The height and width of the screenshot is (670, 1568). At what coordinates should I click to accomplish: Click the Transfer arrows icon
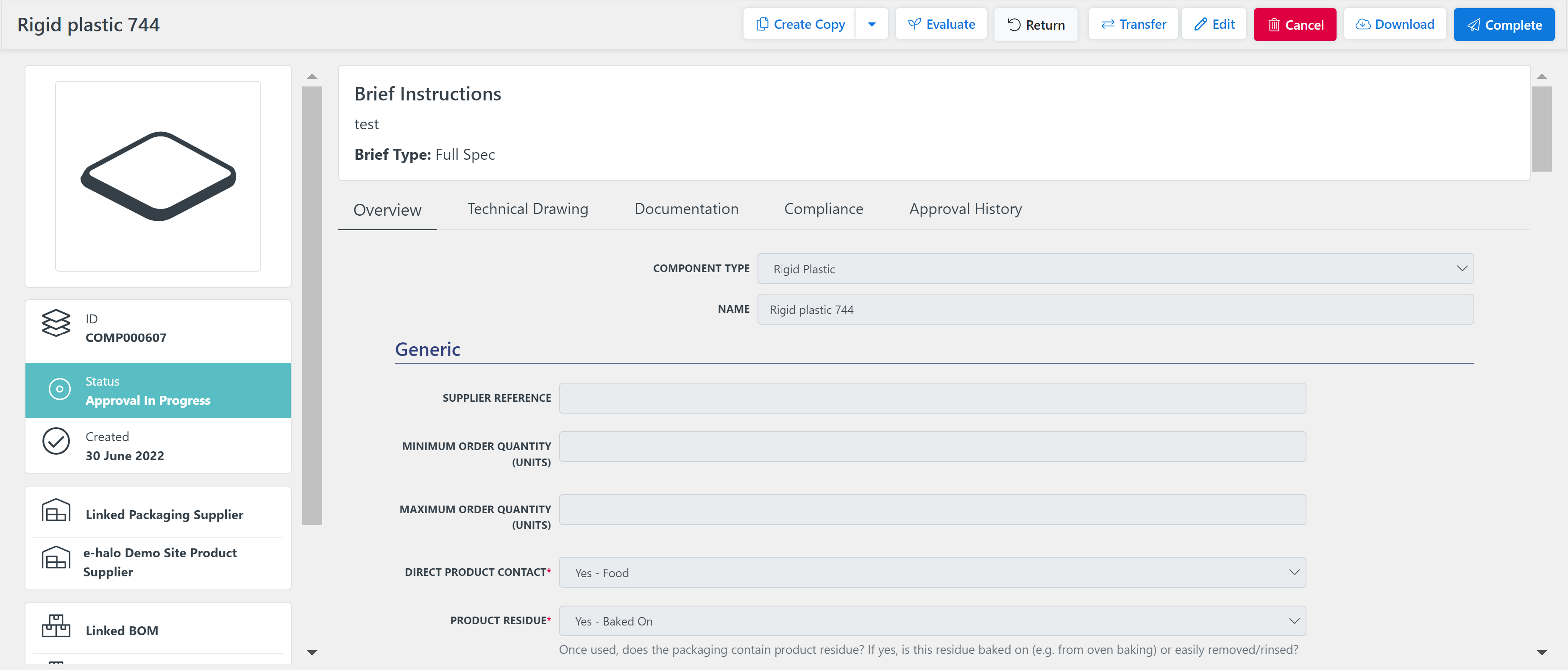coord(1108,24)
